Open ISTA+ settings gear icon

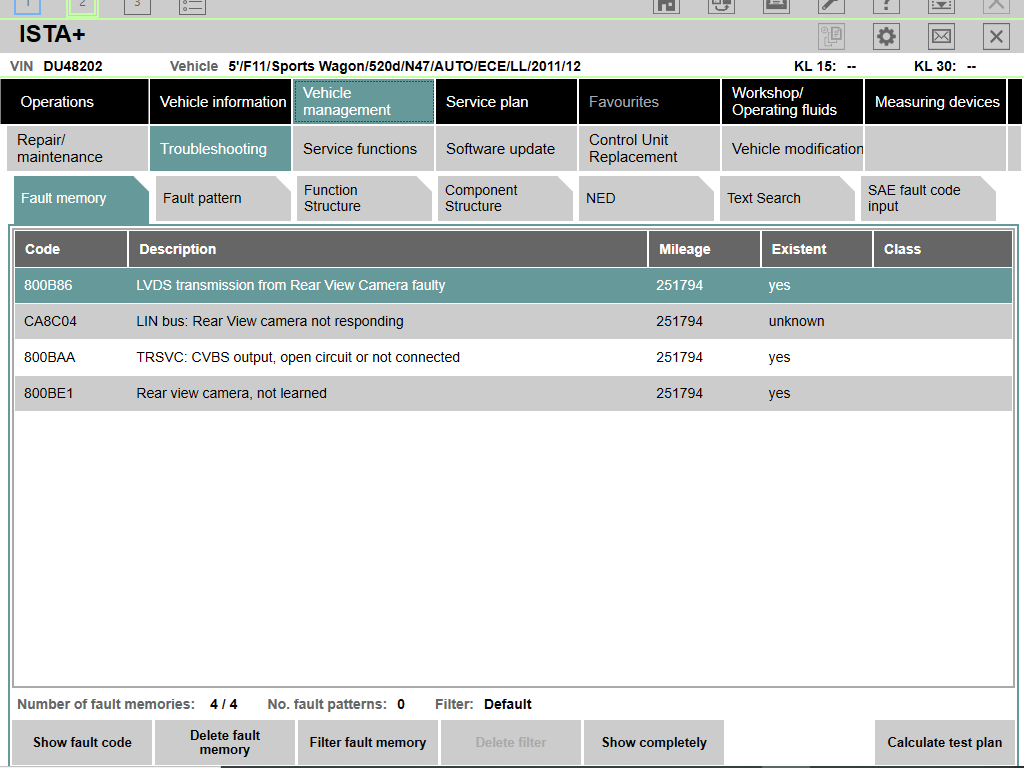886,36
